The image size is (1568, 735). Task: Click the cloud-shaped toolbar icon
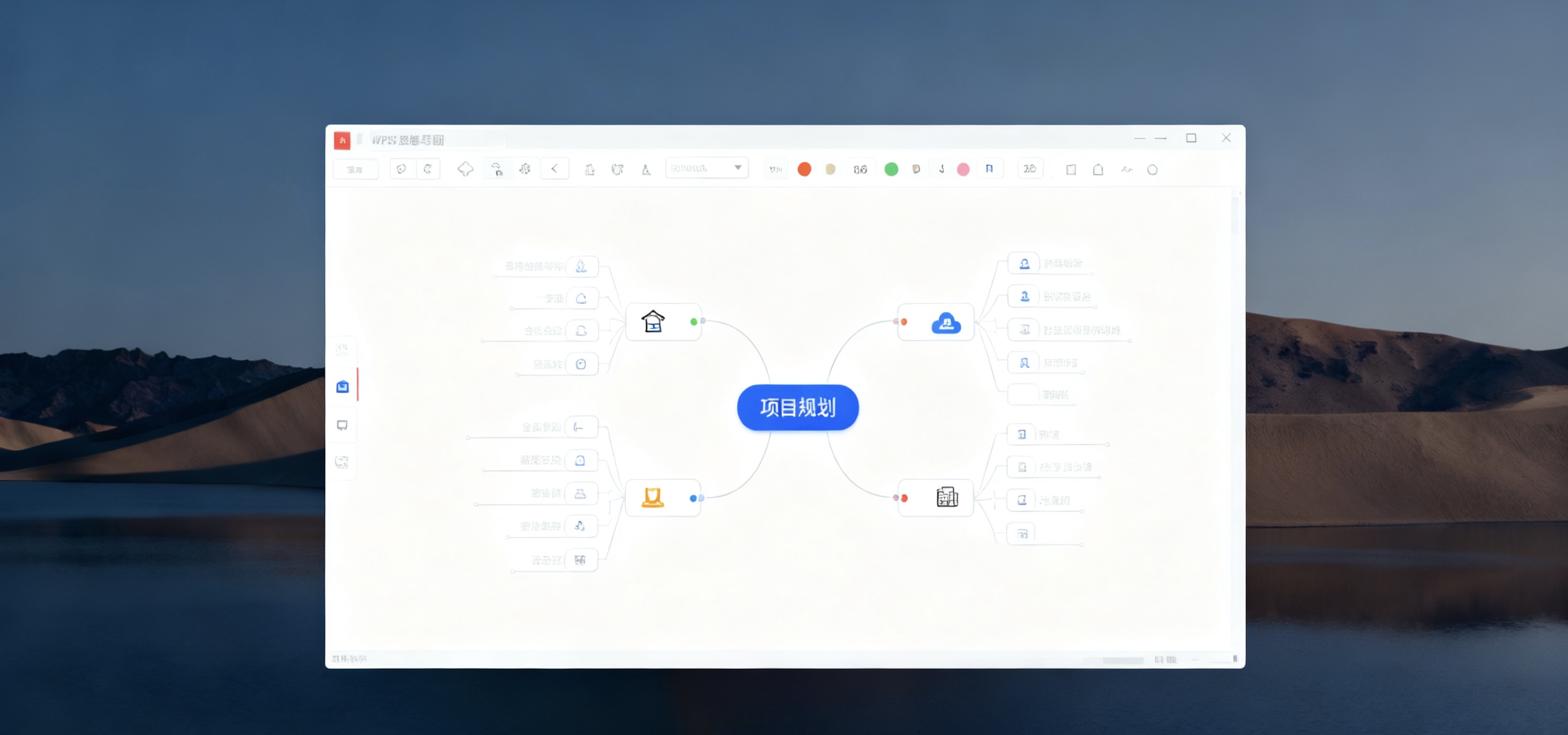(465, 169)
